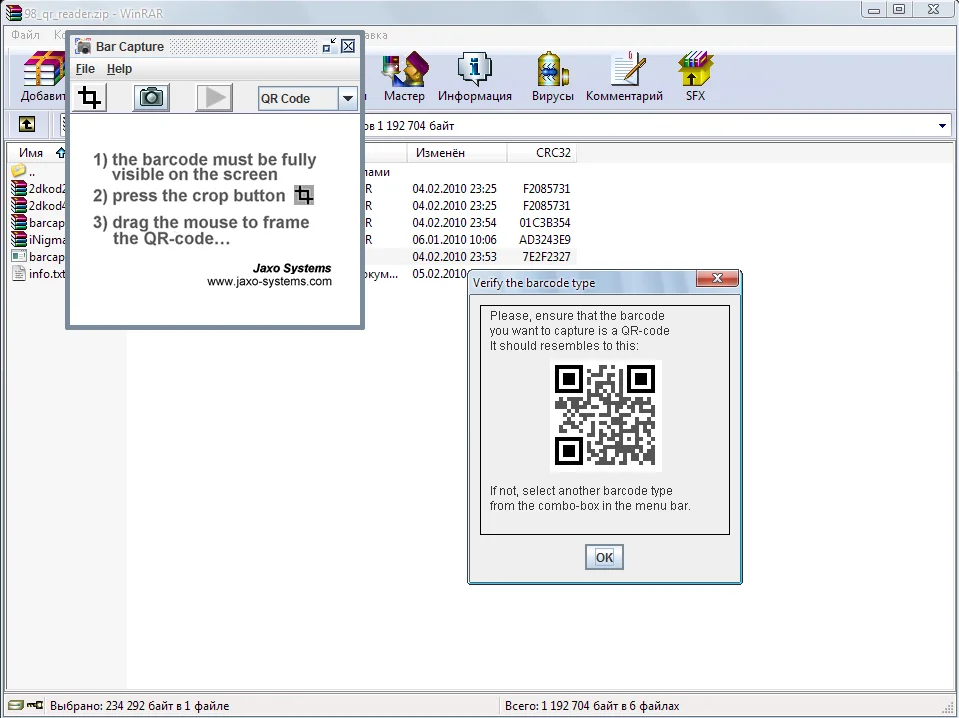This screenshot has width=959, height=718.
Task: Click the sample QR code image in dialog
Action: (x=605, y=416)
